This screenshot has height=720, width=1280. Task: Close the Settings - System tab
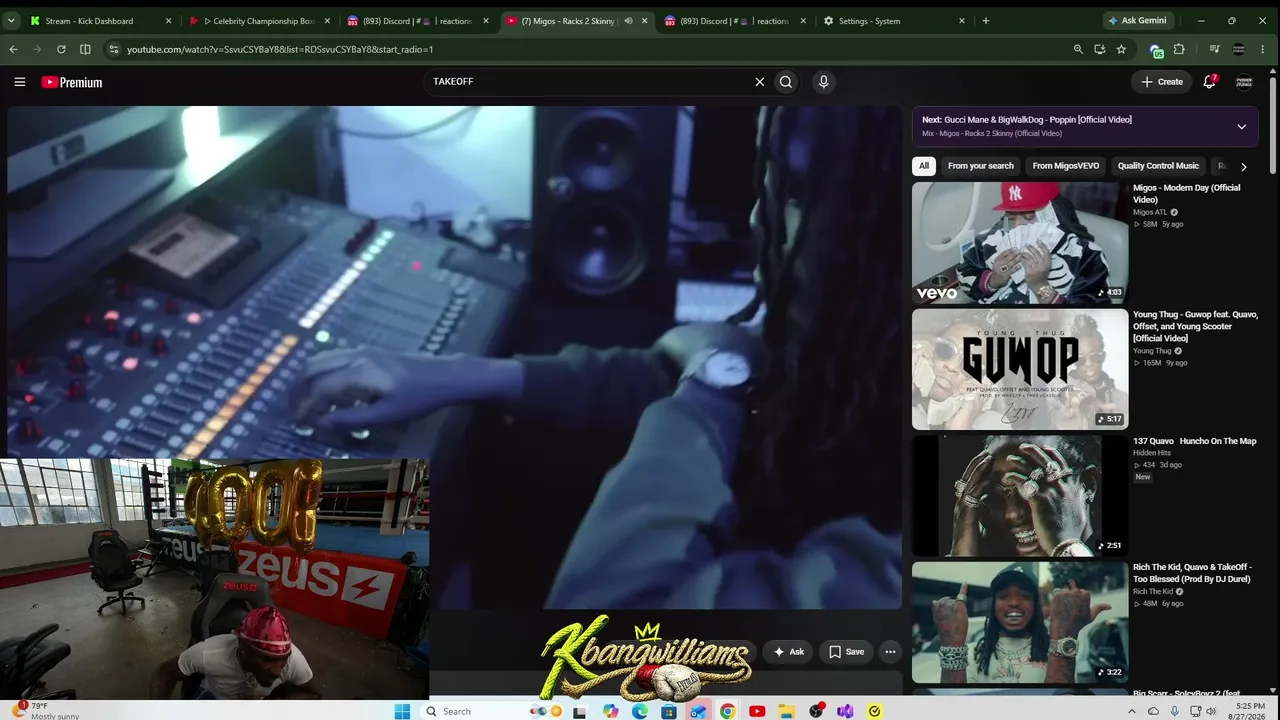click(x=962, y=21)
